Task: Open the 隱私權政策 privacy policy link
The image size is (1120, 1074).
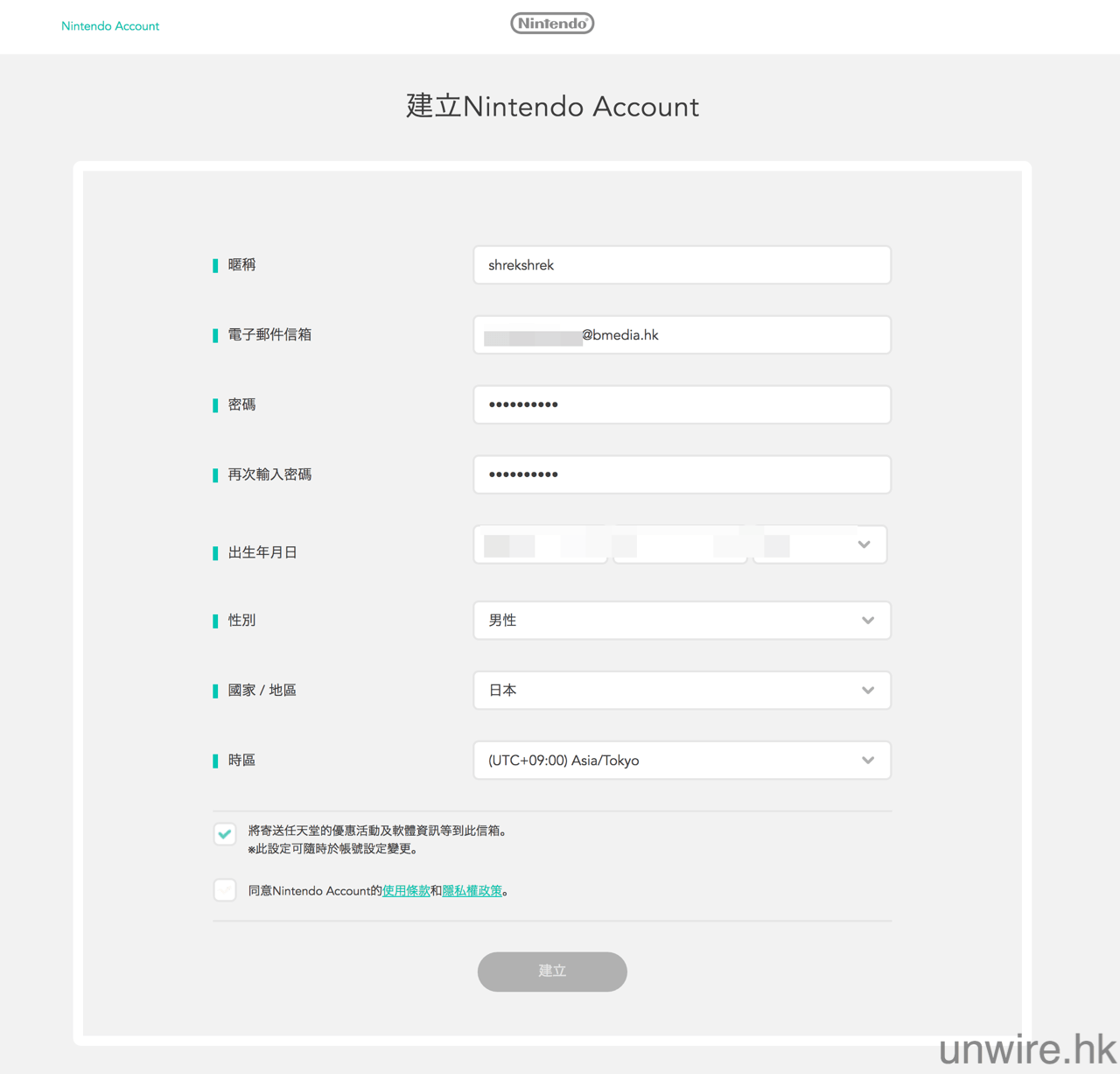Action: coord(472,891)
